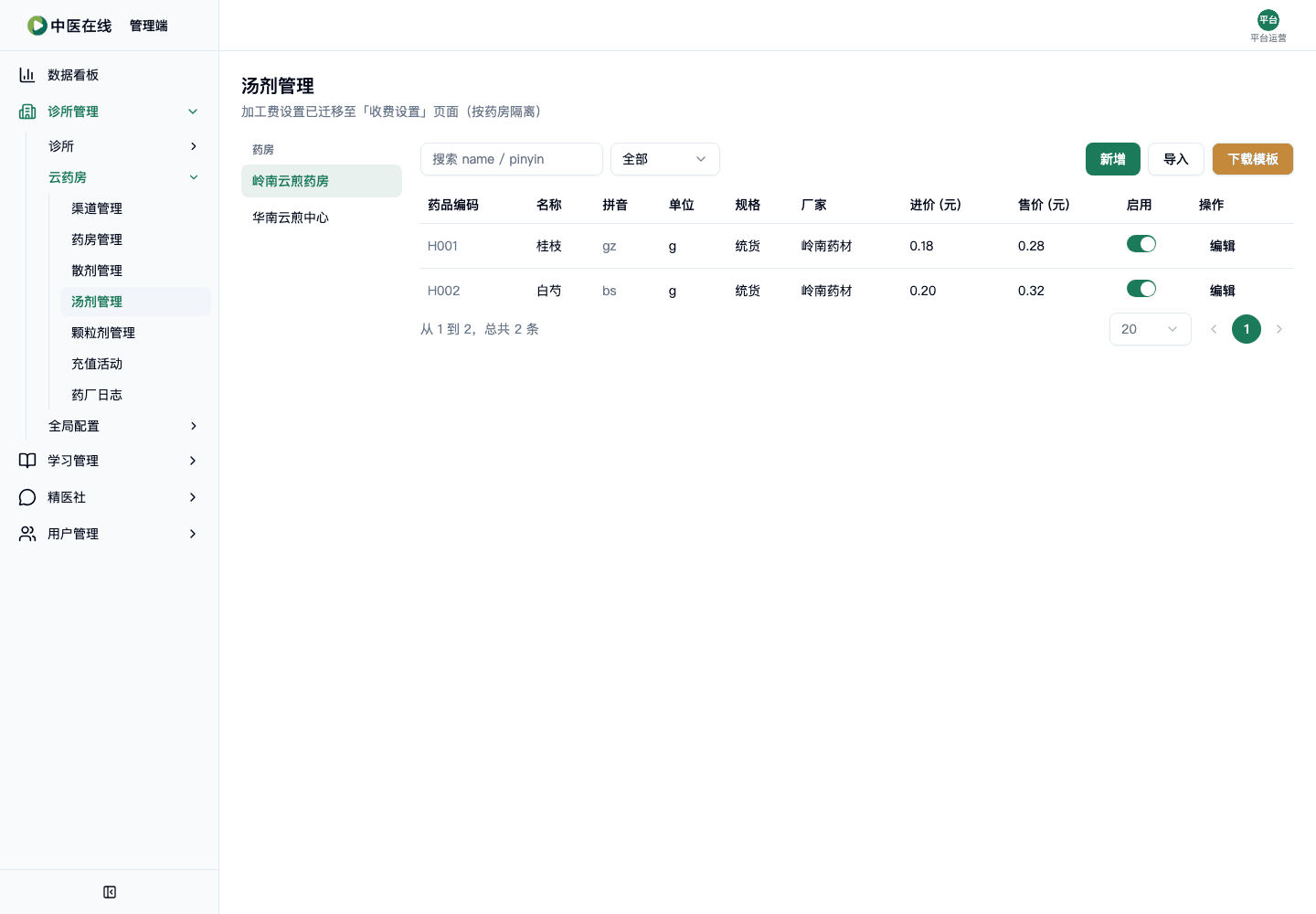Collapse the 云药房 submenu chevron

(193, 177)
